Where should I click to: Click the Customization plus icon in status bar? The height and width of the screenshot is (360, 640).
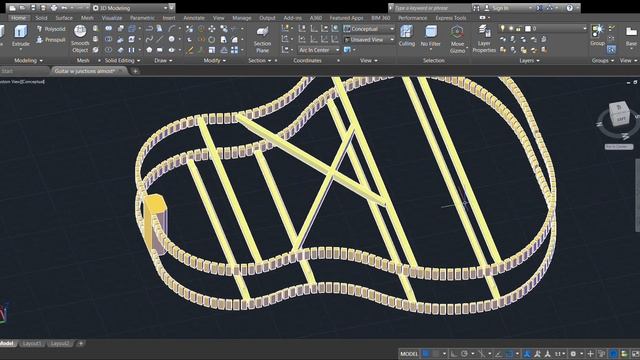(590, 354)
